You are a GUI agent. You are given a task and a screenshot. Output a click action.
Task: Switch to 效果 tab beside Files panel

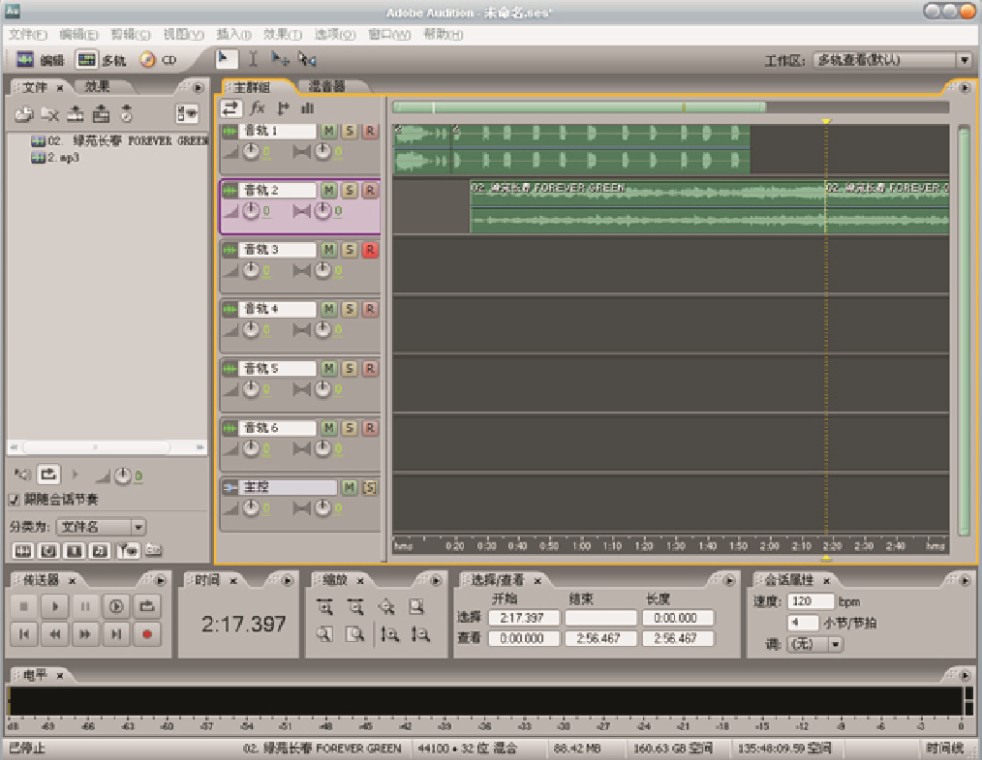(x=97, y=86)
